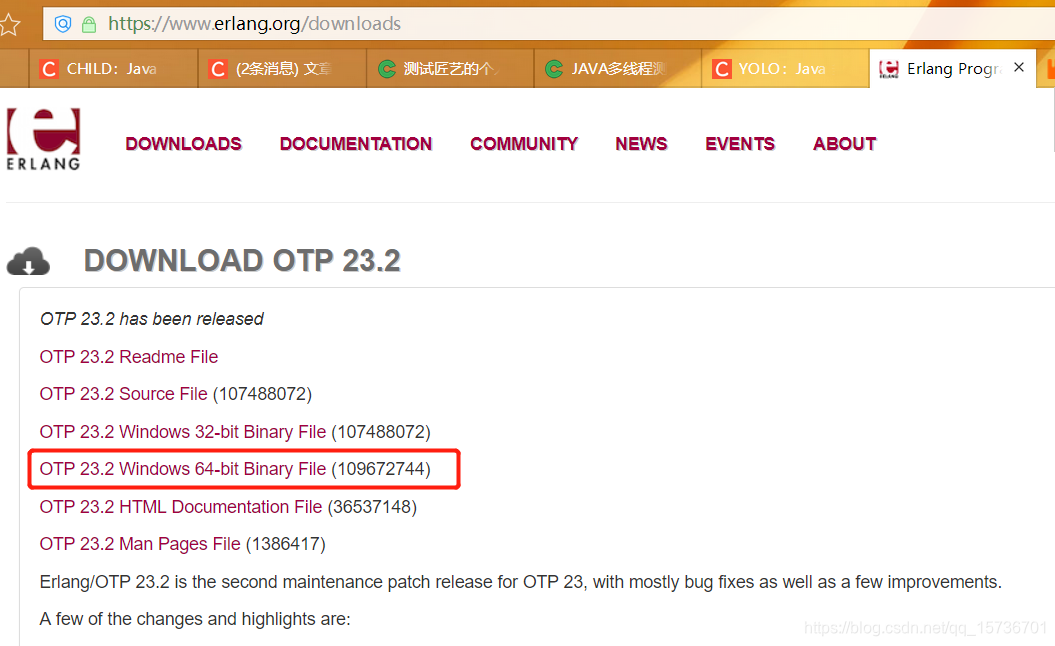
Task: Open the DOCUMENTATION menu
Action: [356, 143]
